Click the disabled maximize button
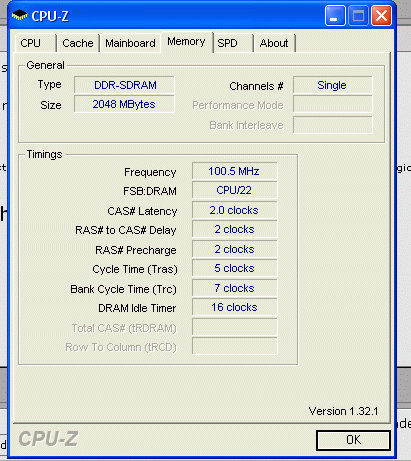411x461 pixels. 358,15
